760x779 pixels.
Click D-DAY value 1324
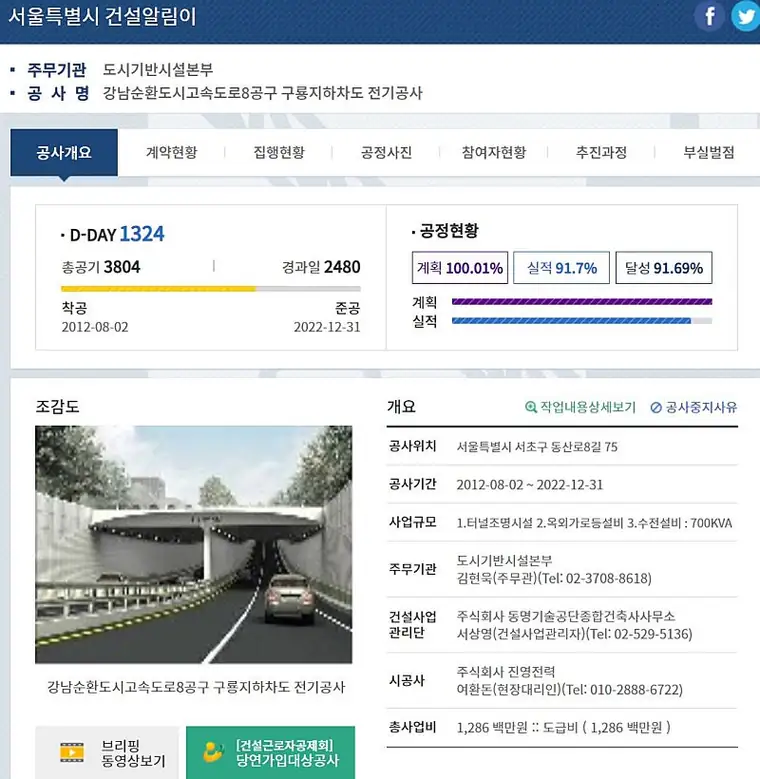pos(142,234)
